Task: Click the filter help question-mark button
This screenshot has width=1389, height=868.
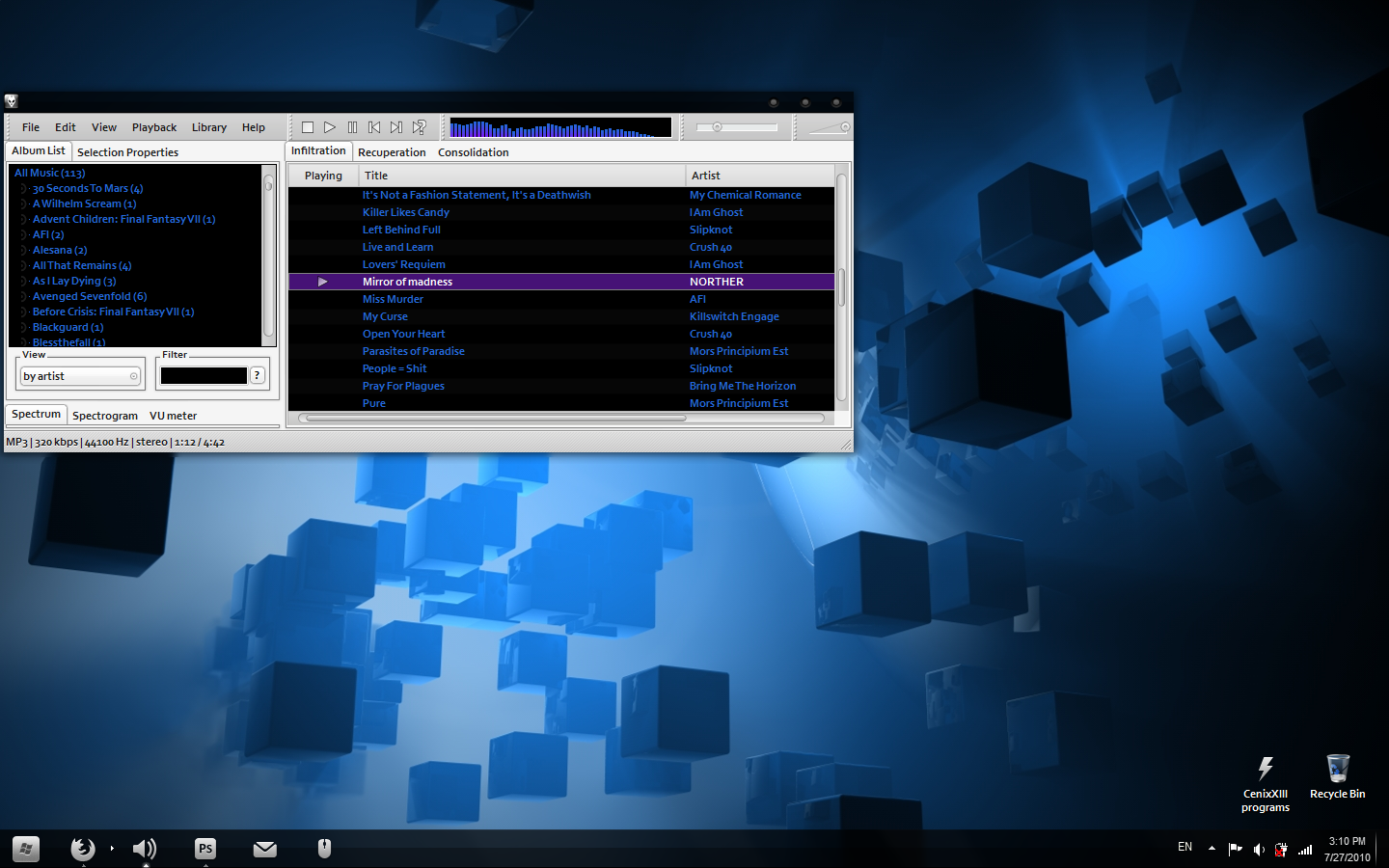Action: [258, 375]
